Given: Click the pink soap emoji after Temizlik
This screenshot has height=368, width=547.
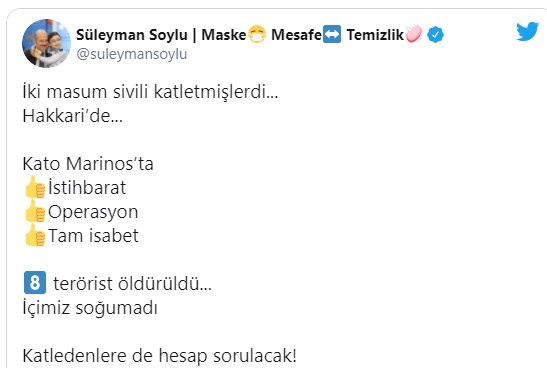Looking at the screenshot, I should pyautogui.click(x=414, y=34).
